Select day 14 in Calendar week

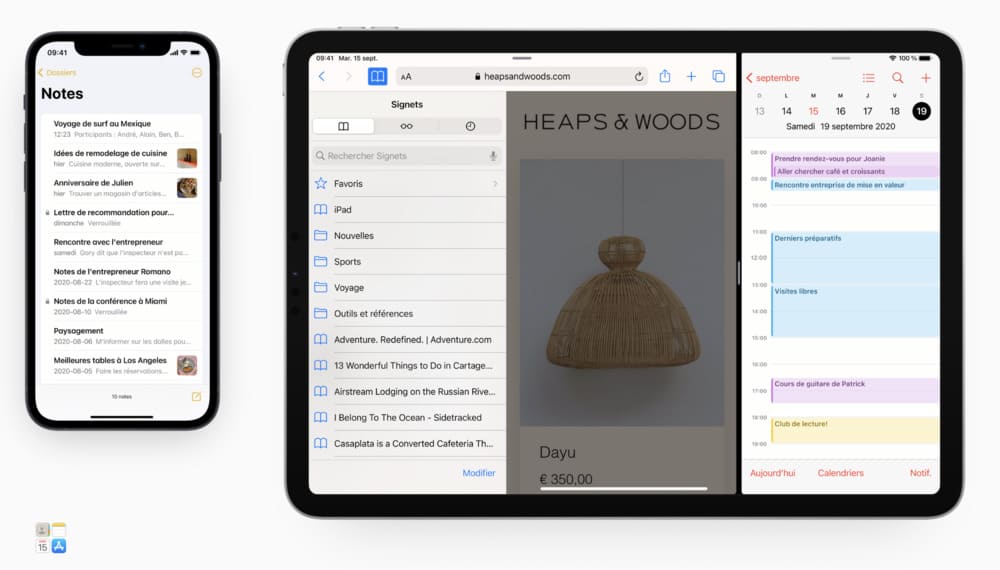click(786, 111)
